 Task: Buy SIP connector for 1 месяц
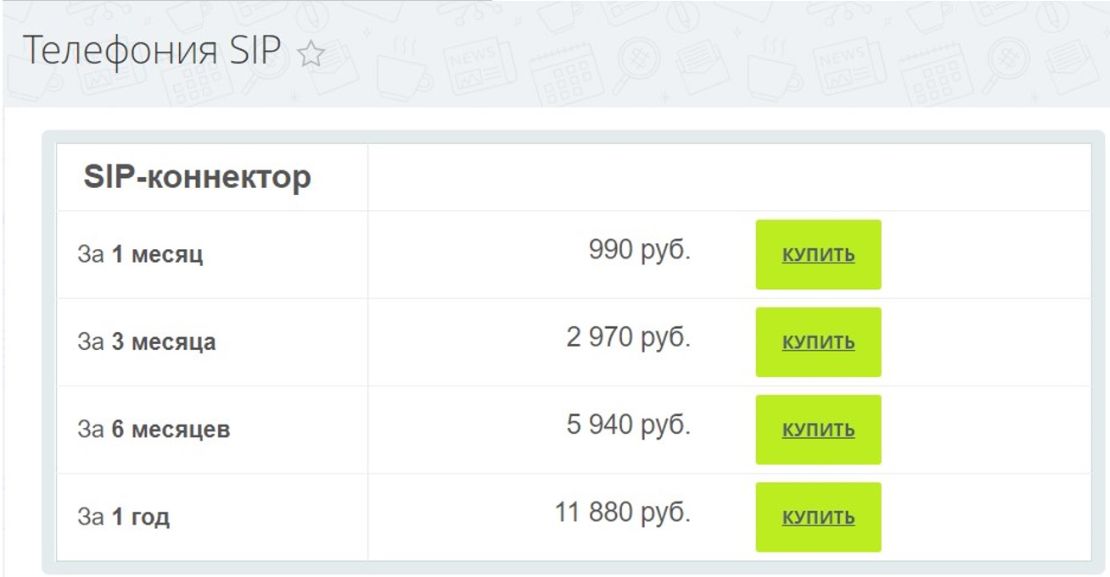pyautogui.click(x=818, y=254)
